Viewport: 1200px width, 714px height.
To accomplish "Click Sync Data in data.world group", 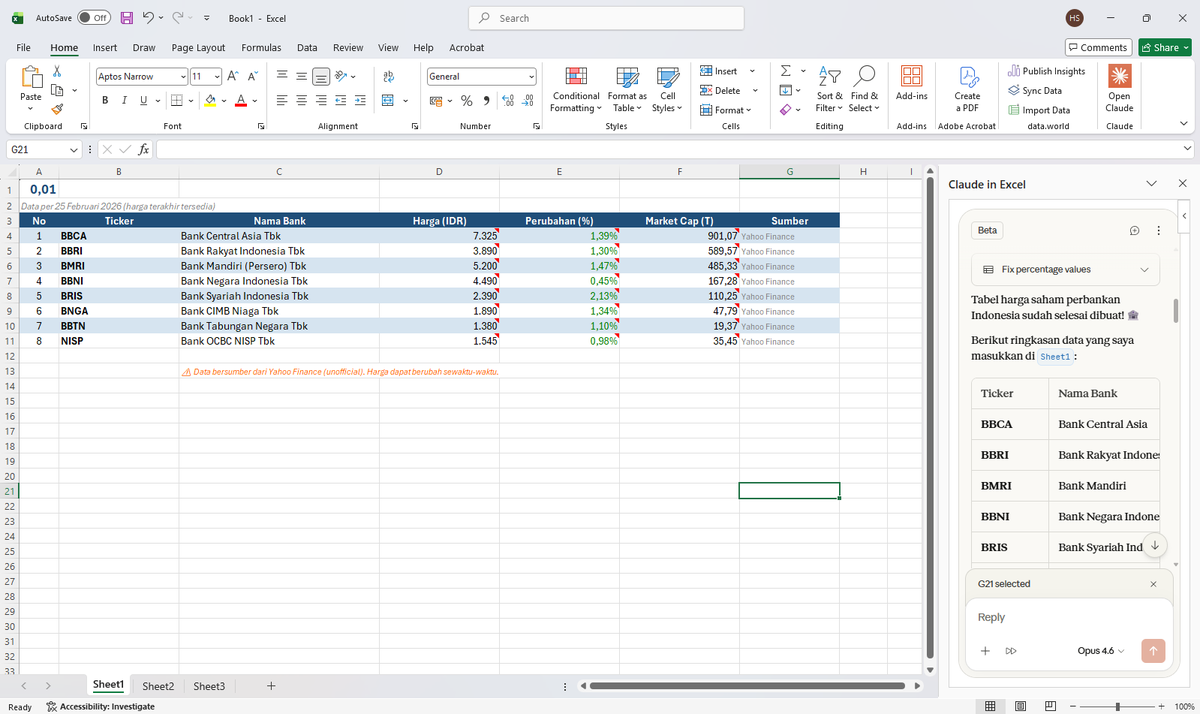I will tap(1035, 90).
